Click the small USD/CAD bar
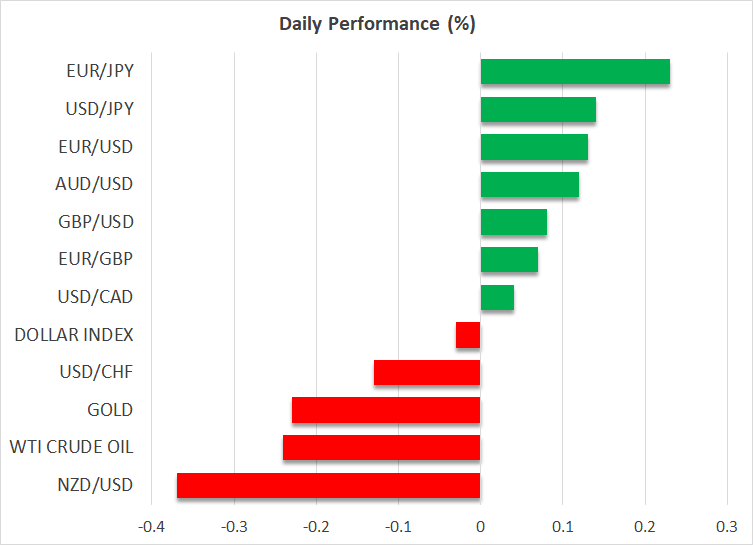Screen dimensions: 753x545 coord(497,298)
